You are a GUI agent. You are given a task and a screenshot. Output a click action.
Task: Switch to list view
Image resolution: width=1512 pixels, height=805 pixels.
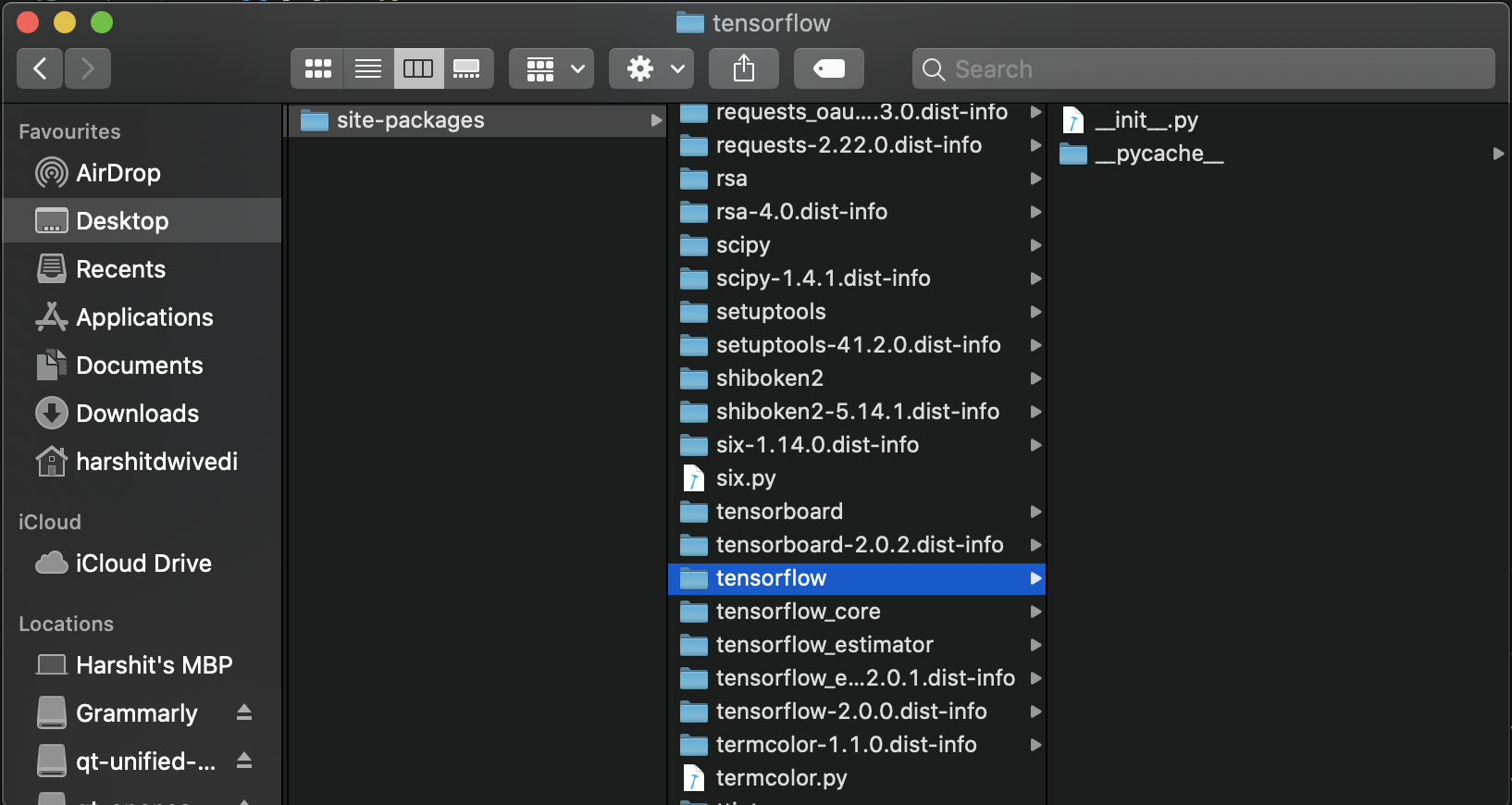point(368,68)
